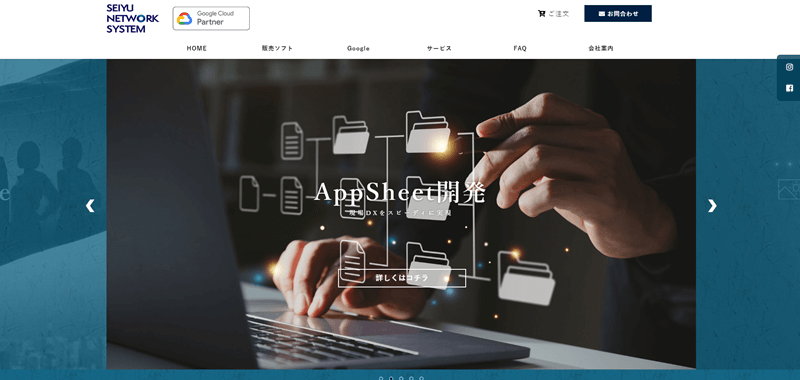Open the サービス menu

(439, 48)
